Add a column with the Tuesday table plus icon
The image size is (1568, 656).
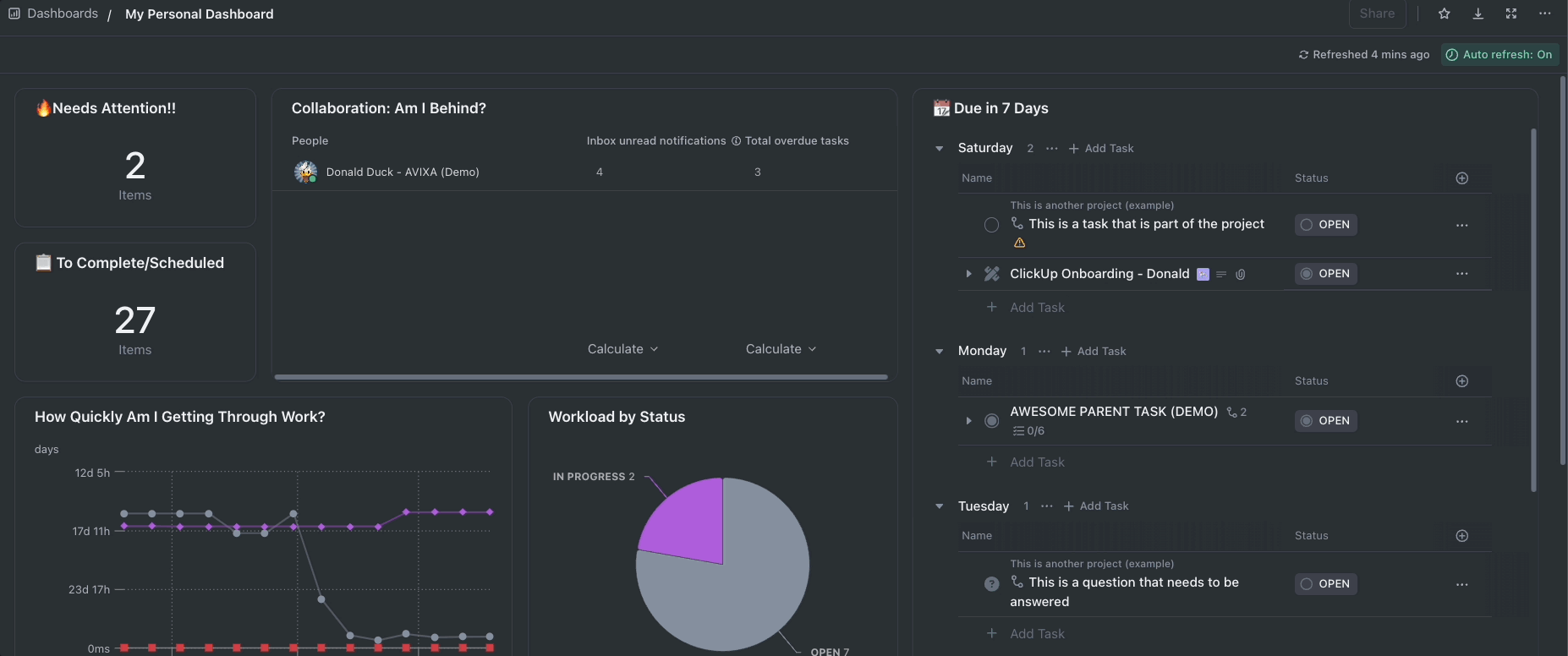(x=1462, y=536)
